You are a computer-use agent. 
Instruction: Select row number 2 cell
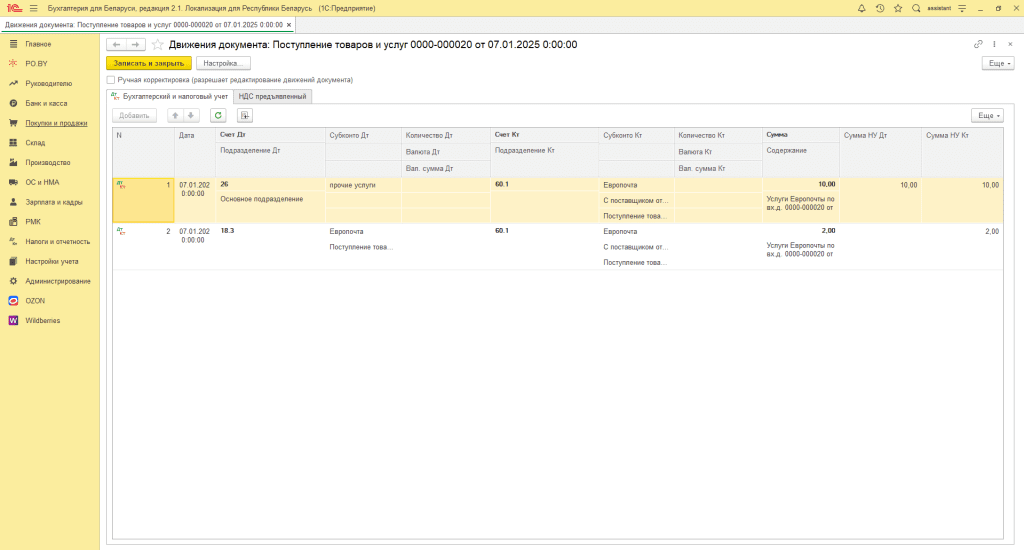[144, 246]
